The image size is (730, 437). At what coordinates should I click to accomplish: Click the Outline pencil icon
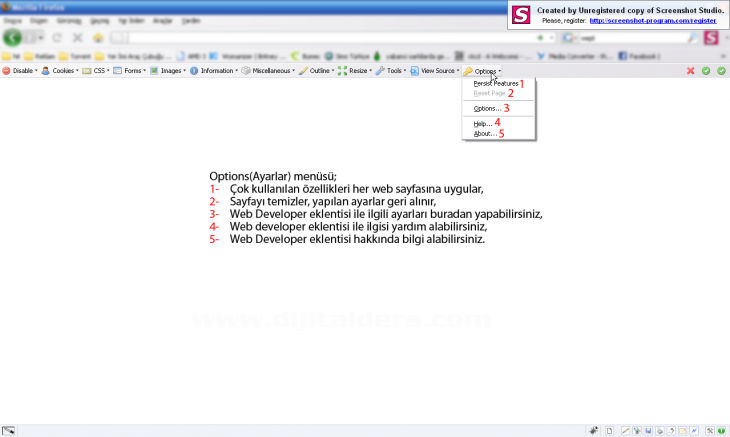[x=304, y=71]
